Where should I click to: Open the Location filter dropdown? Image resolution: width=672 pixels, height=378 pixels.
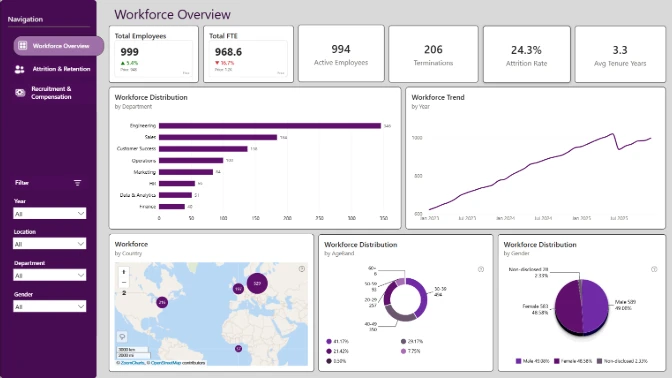pyautogui.click(x=50, y=244)
